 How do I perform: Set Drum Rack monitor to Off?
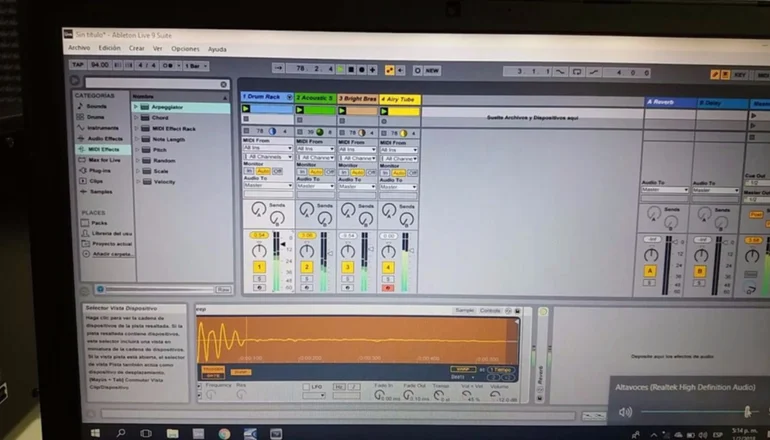pos(277,171)
